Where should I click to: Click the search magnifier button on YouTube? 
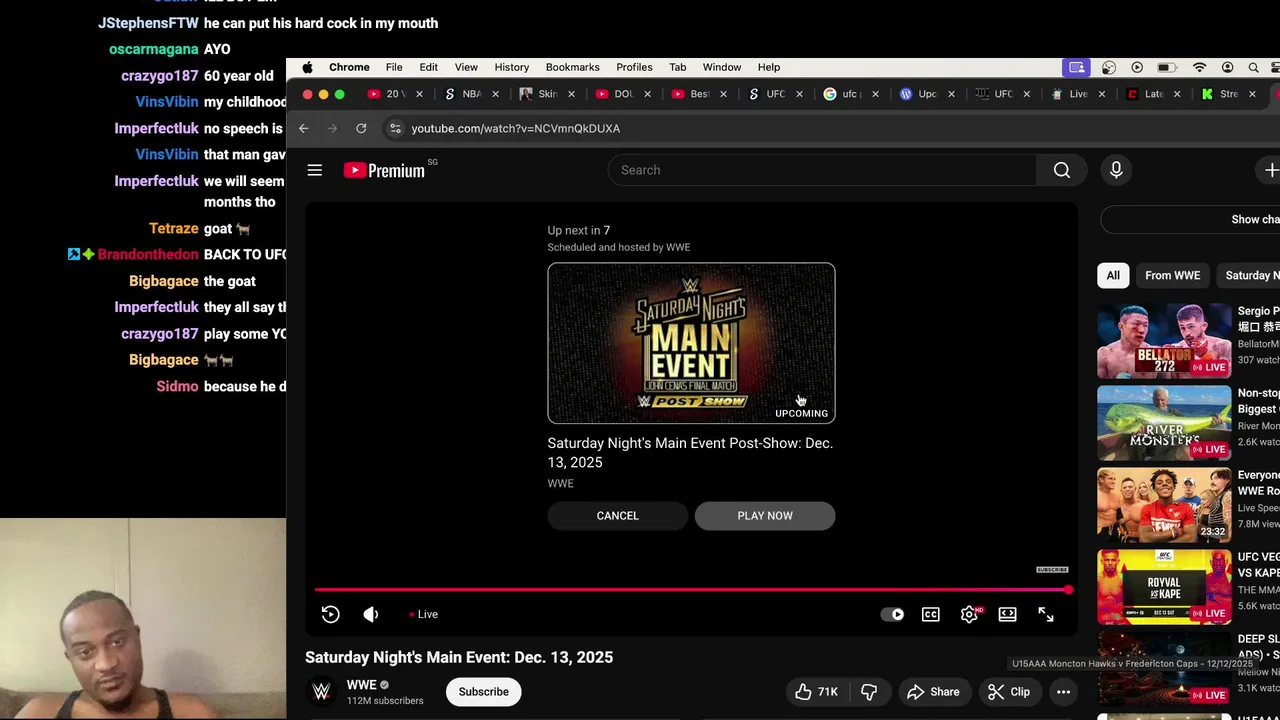pos(1062,170)
